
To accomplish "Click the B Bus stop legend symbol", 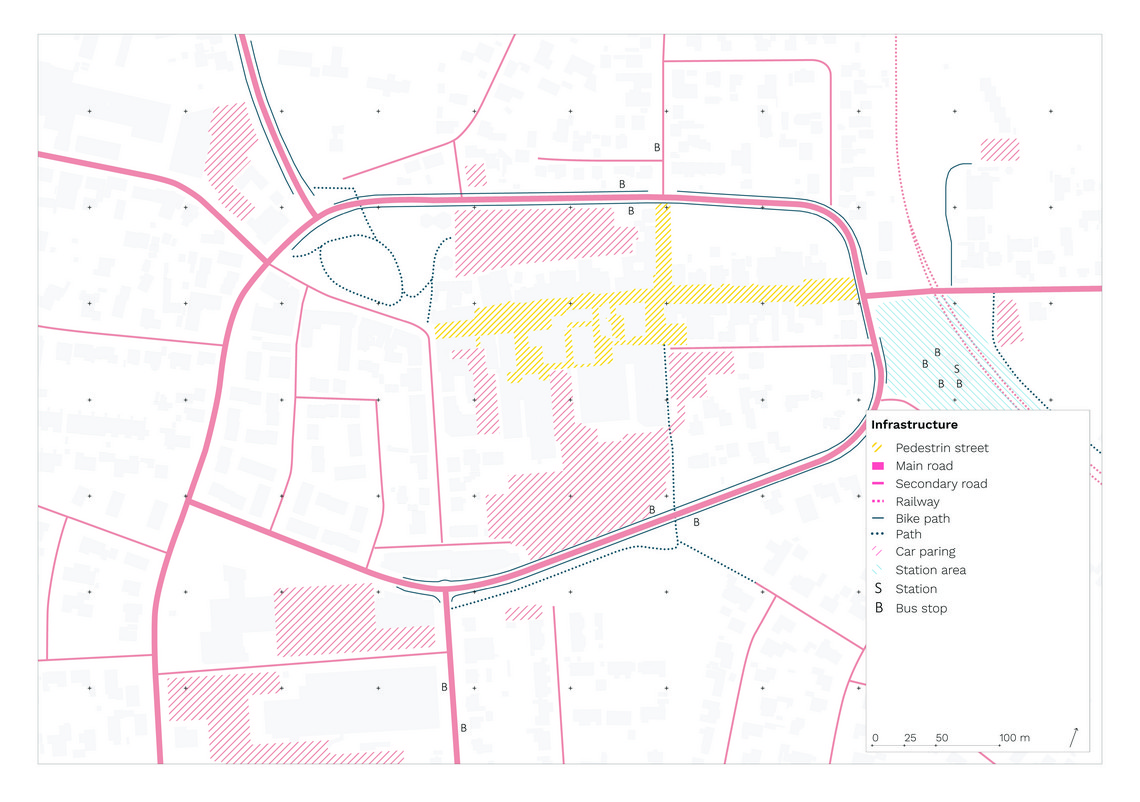I will 878,608.
